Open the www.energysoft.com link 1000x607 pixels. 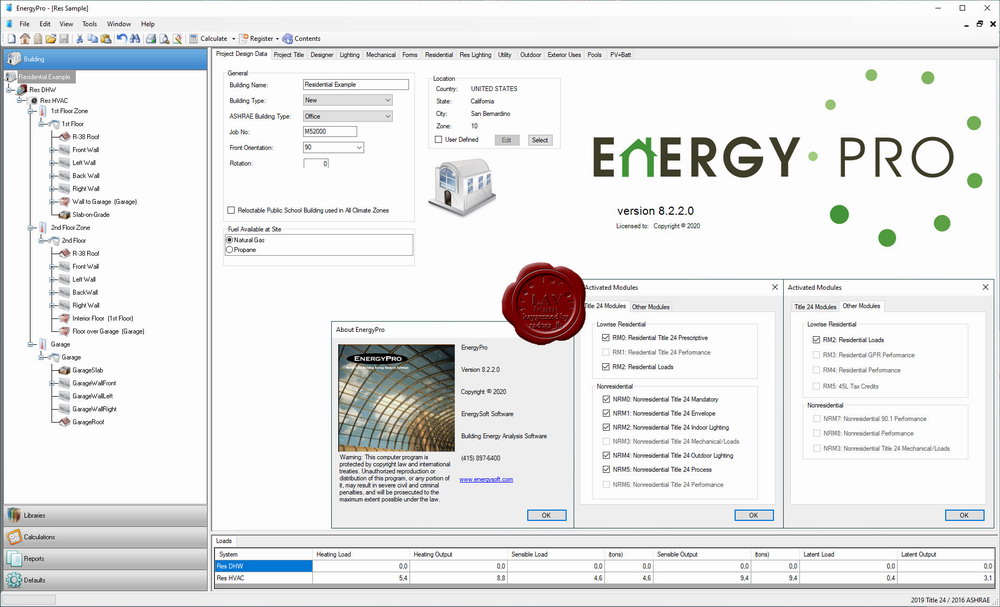pos(486,479)
